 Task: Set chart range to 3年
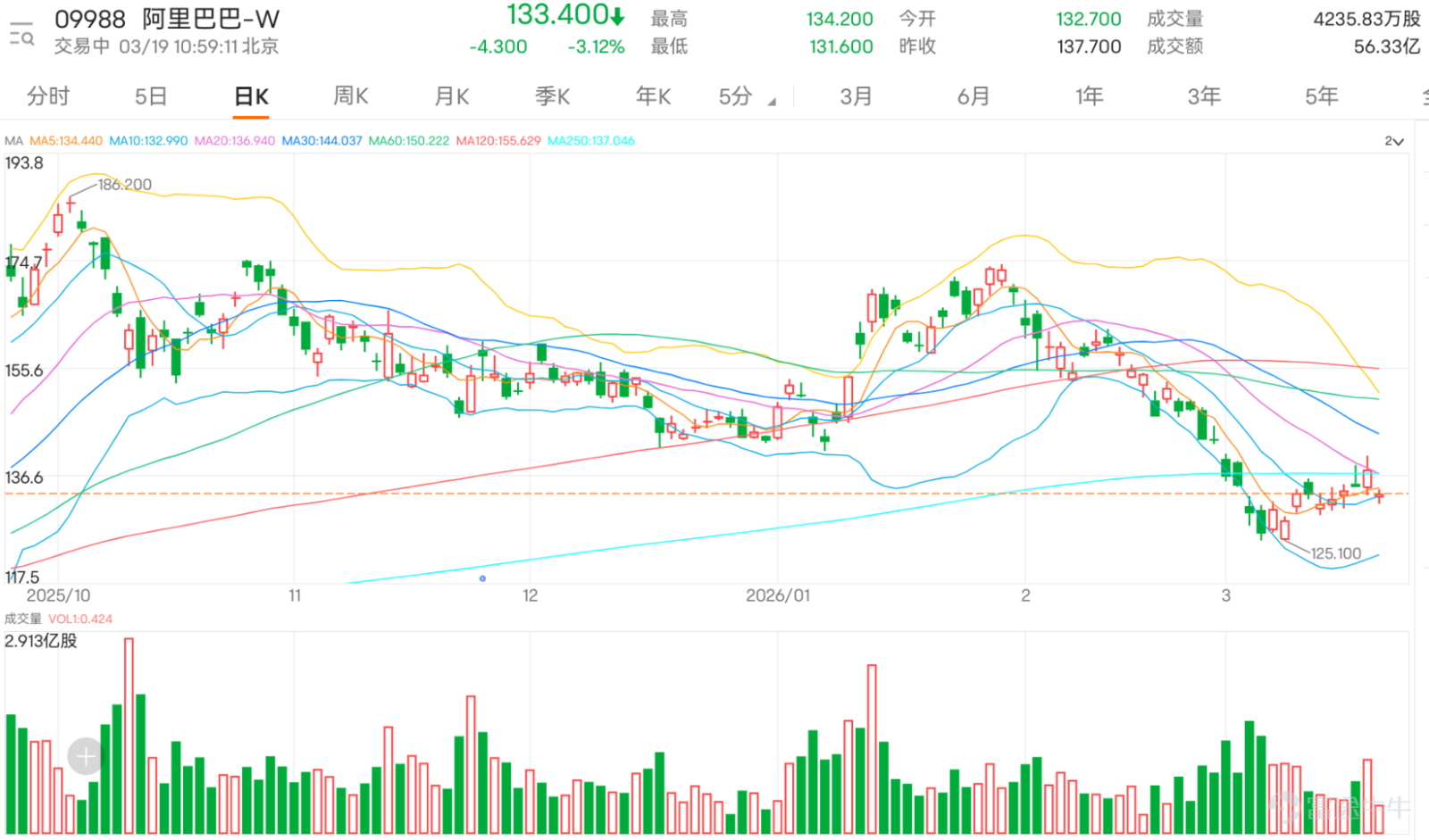1204,96
